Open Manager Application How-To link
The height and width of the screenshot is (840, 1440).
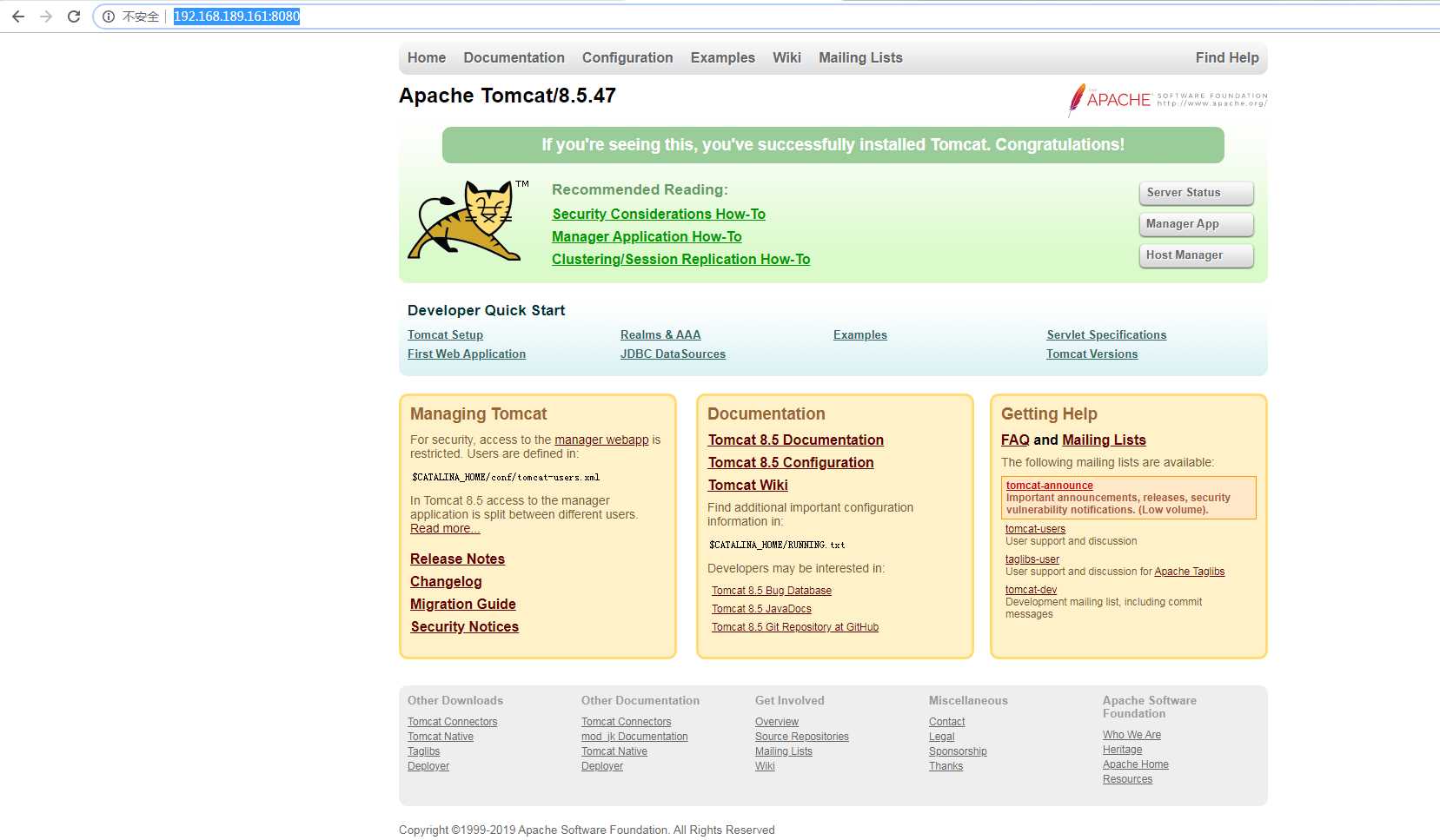647,236
